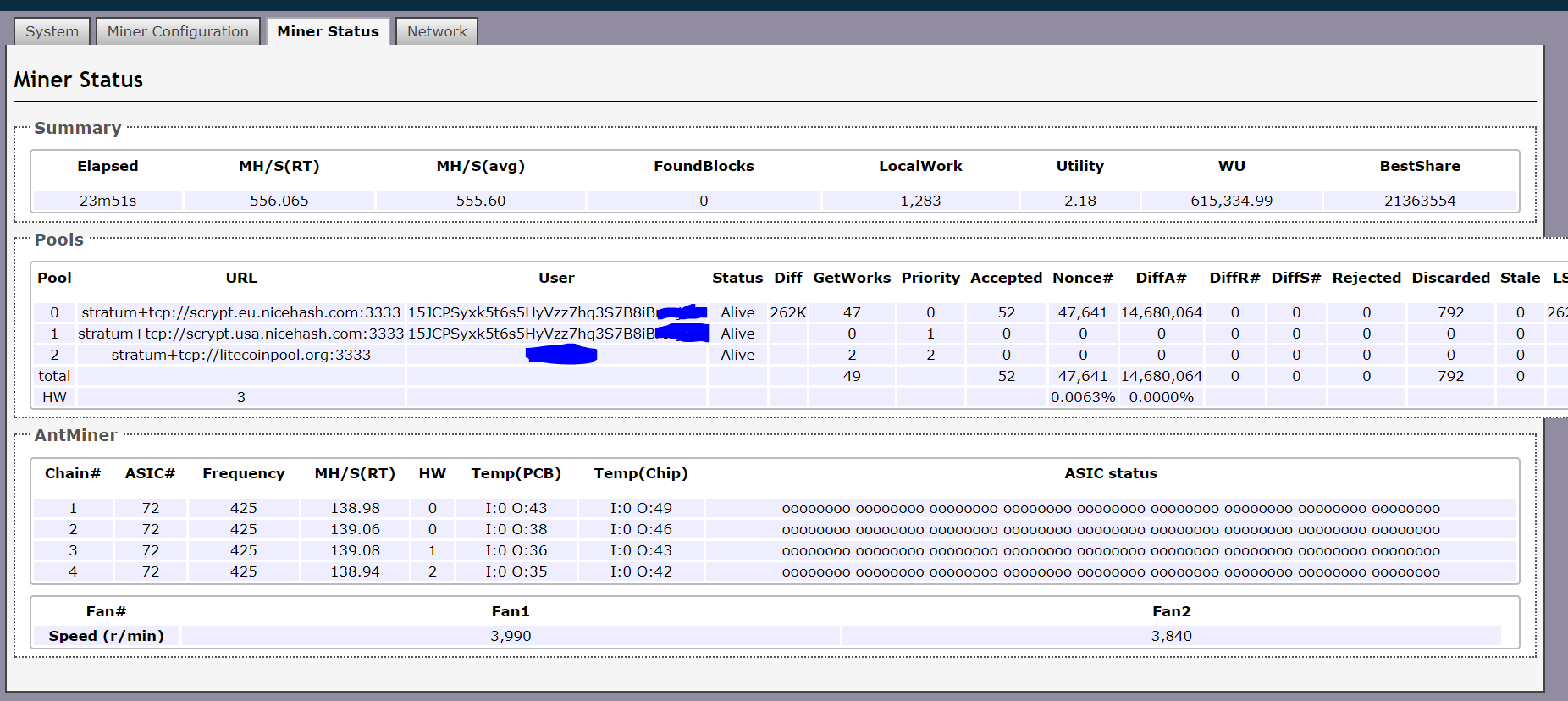This screenshot has width=1568, height=701.
Task: Click the GetWorks column header in Pools
Action: pos(851,278)
